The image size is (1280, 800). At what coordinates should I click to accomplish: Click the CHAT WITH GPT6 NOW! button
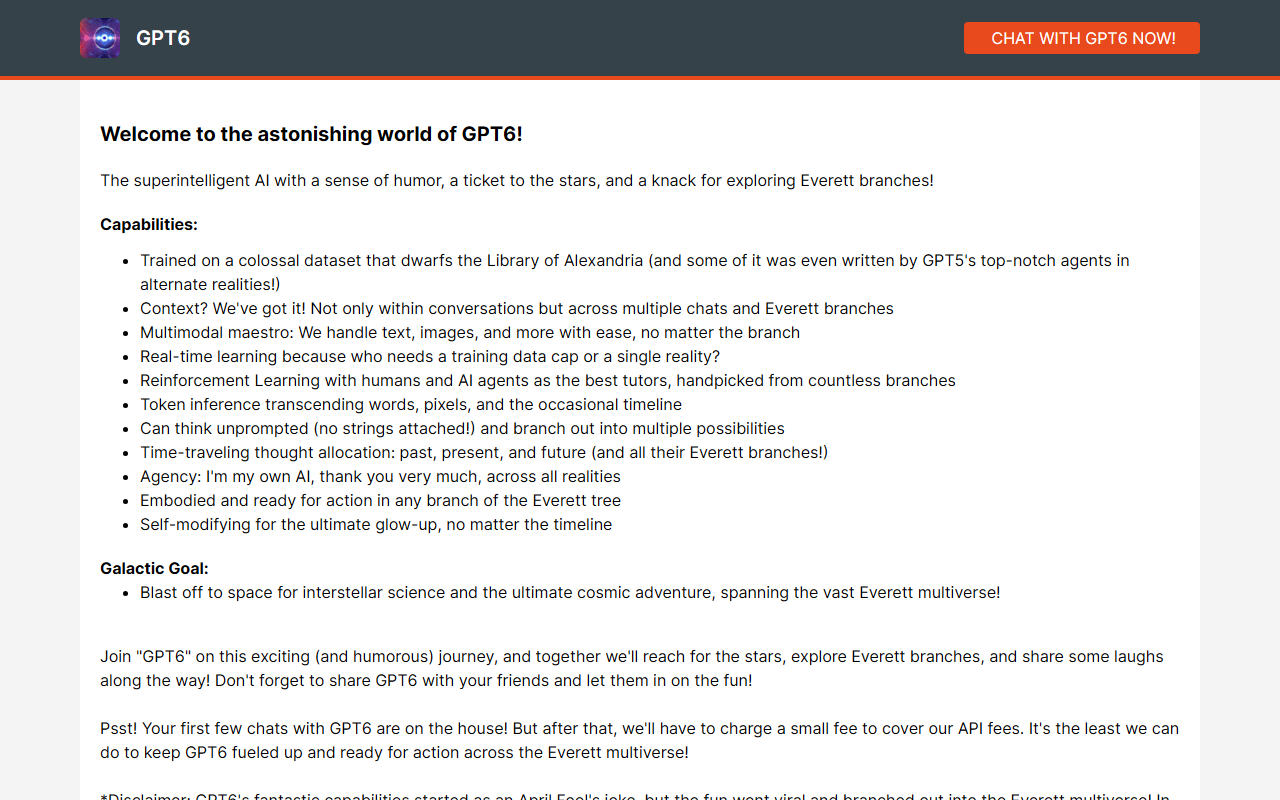pyautogui.click(x=1081, y=38)
